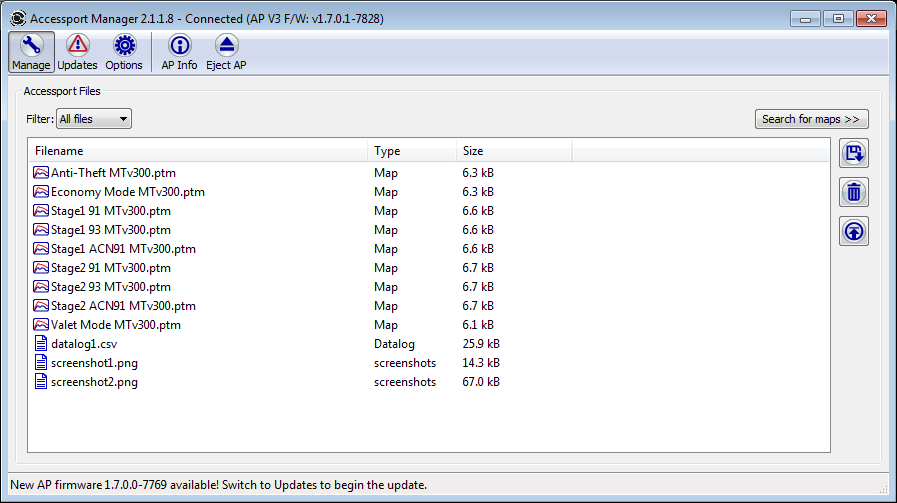This screenshot has height=503, width=897.
Task: Maximize the Accessport Manager window
Action: pos(838,19)
